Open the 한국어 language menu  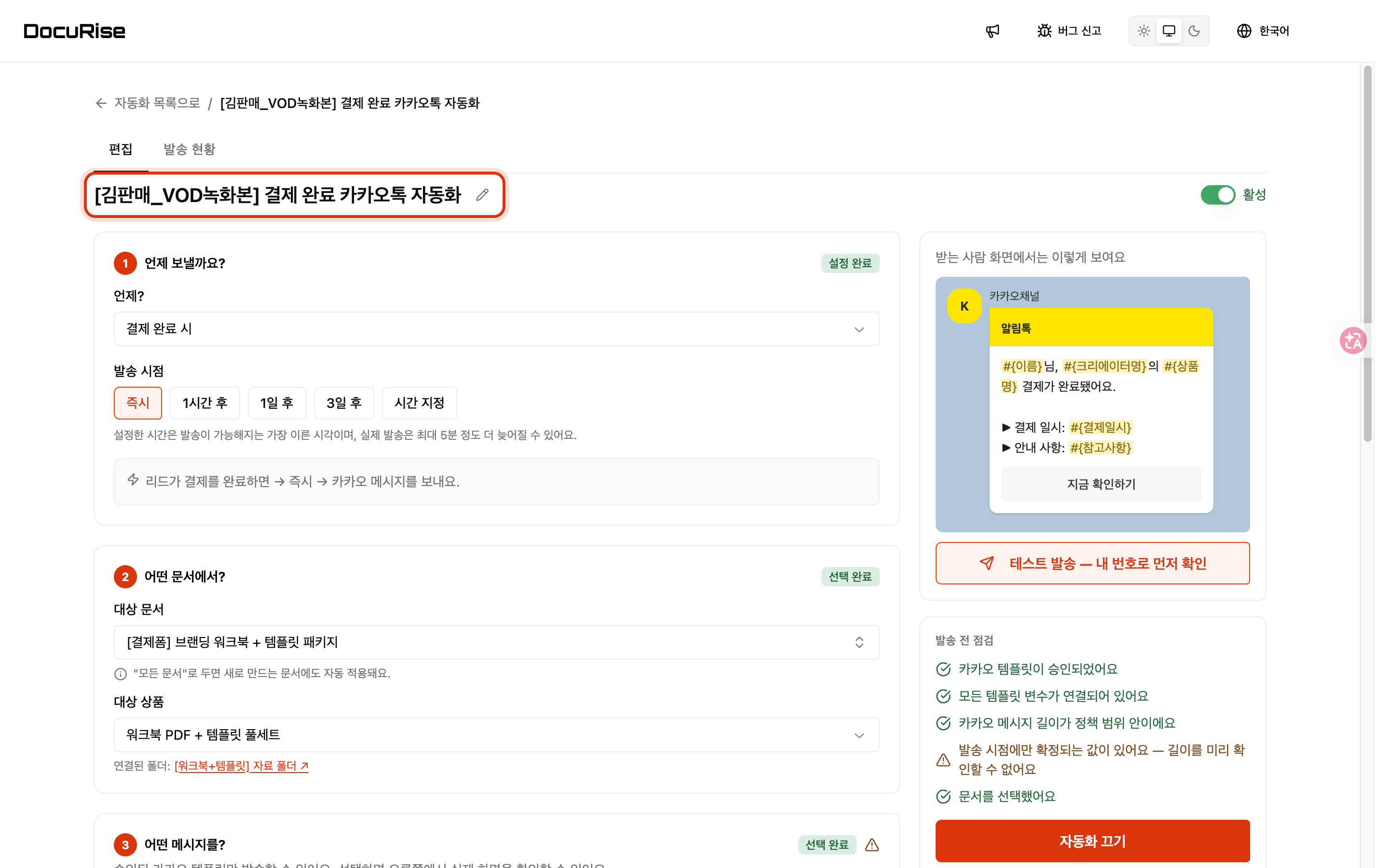pos(1263,31)
